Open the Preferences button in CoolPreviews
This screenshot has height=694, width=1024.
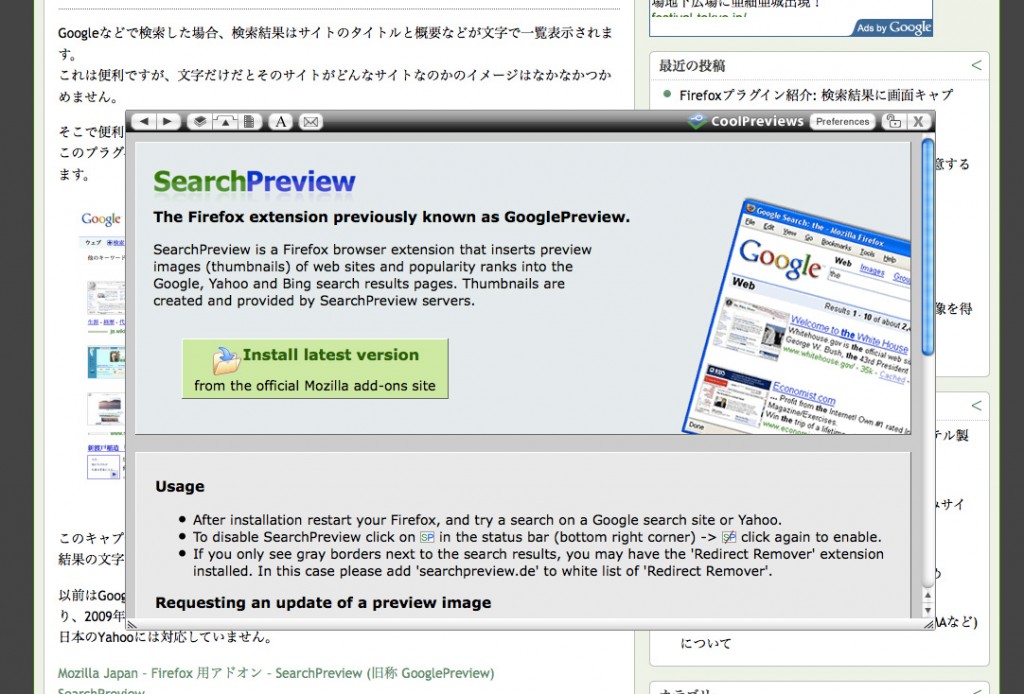tap(842, 121)
